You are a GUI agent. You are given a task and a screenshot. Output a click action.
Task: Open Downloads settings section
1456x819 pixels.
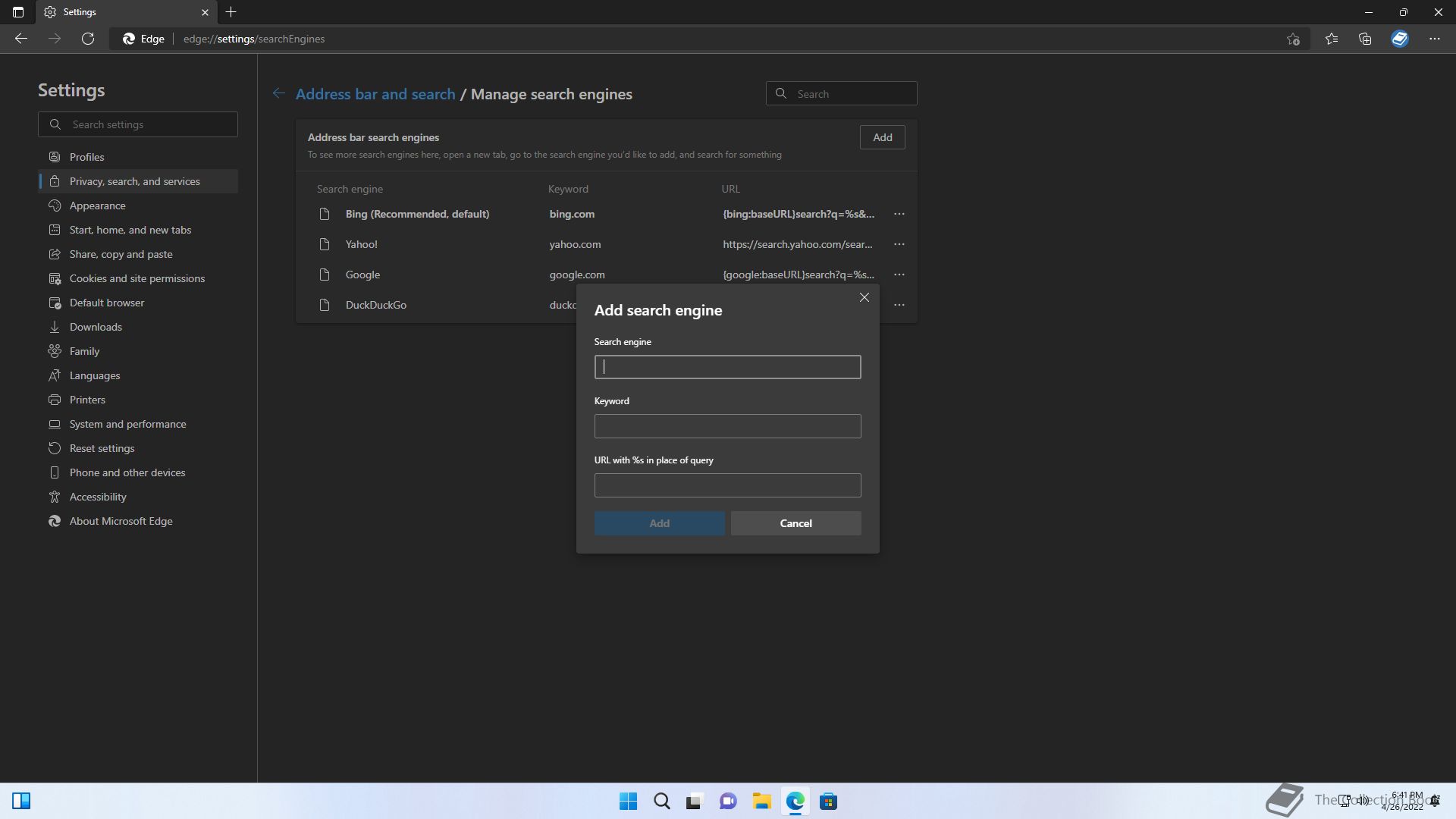coord(138,327)
